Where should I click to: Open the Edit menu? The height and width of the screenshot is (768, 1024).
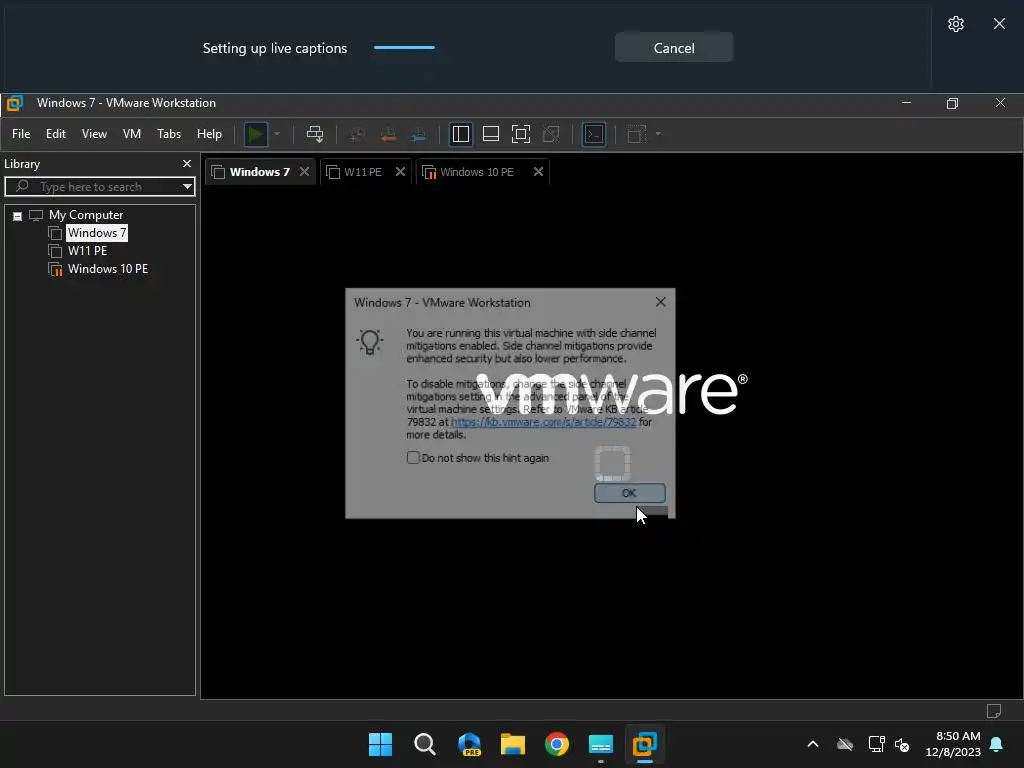[x=56, y=134]
